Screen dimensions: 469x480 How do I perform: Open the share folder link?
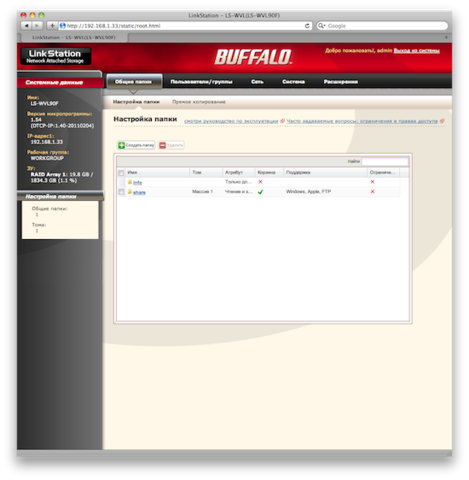[139, 192]
